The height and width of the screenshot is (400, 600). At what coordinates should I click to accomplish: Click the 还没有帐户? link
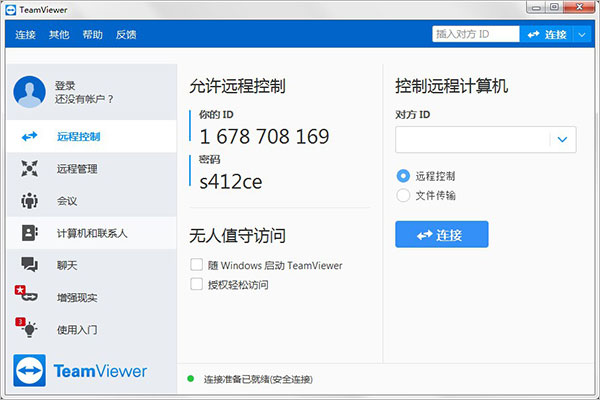[84, 99]
